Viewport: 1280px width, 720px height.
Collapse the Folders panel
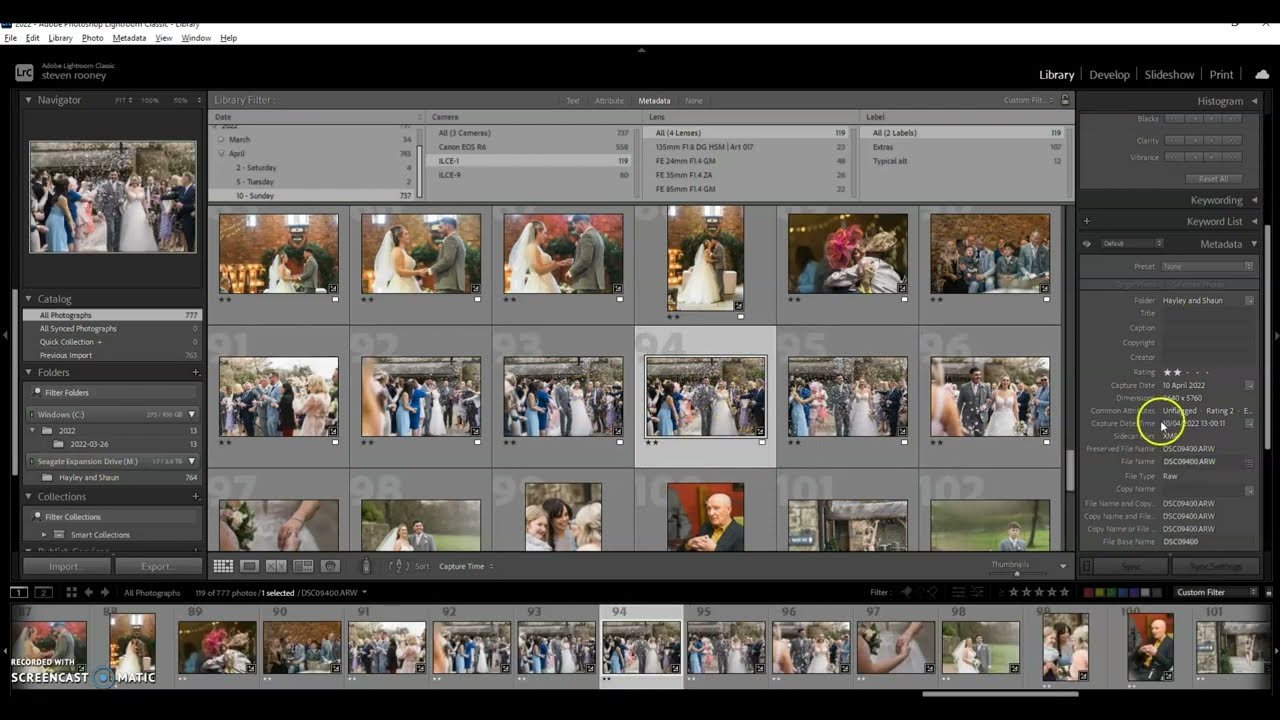tap(28, 372)
